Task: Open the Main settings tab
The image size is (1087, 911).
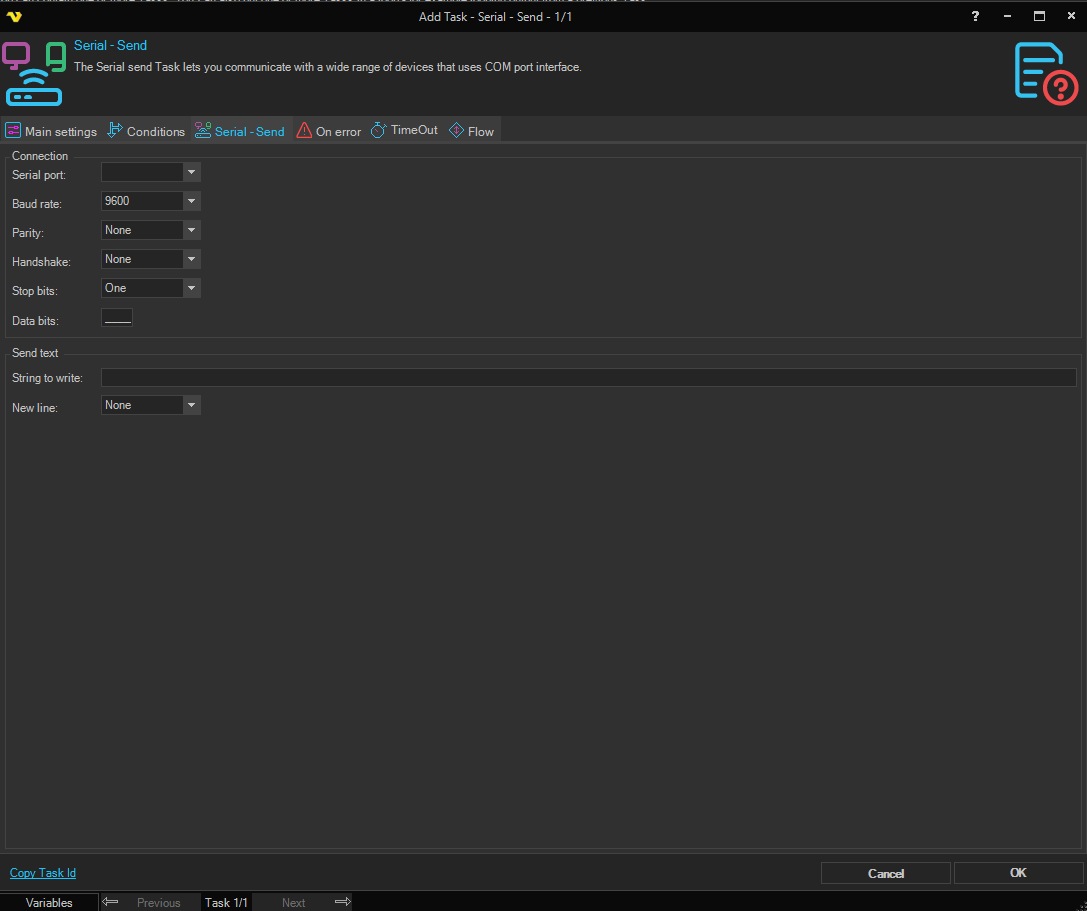Action: click(52, 131)
